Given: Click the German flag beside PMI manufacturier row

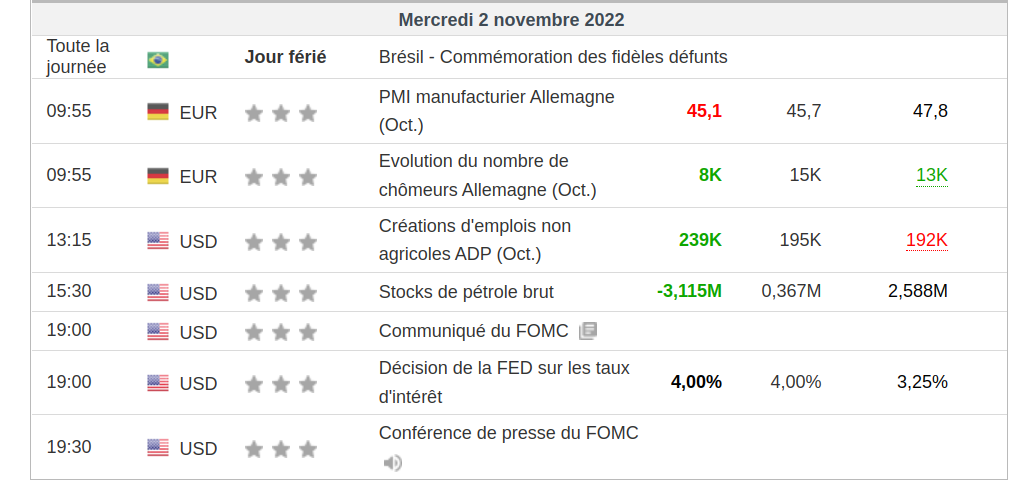Looking at the screenshot, I should pyautogui.click(x=158, y=111).
